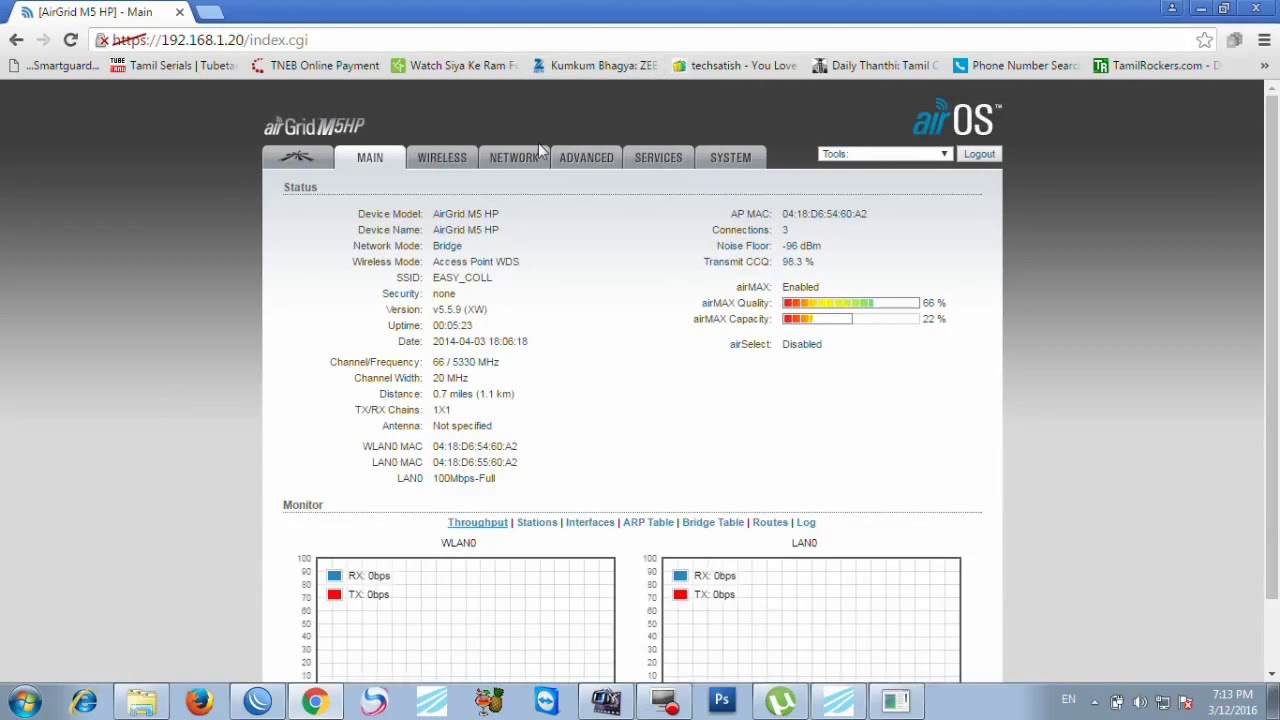The image size is (1280, 720).
Task: Open the Bridge Table link
Action: click(713, 522)
